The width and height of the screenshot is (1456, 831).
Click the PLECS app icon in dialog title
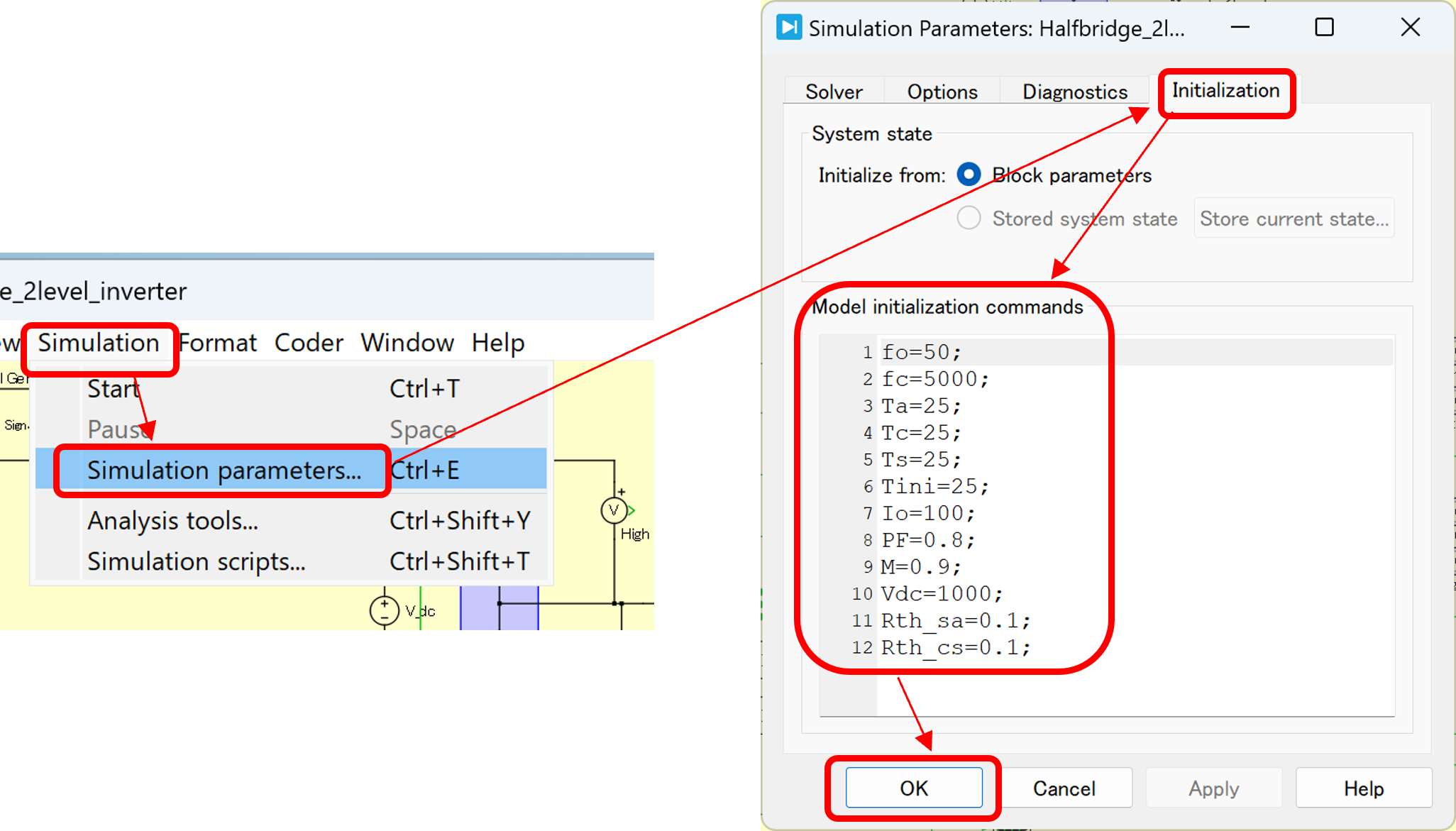click(x=788, y=28)
